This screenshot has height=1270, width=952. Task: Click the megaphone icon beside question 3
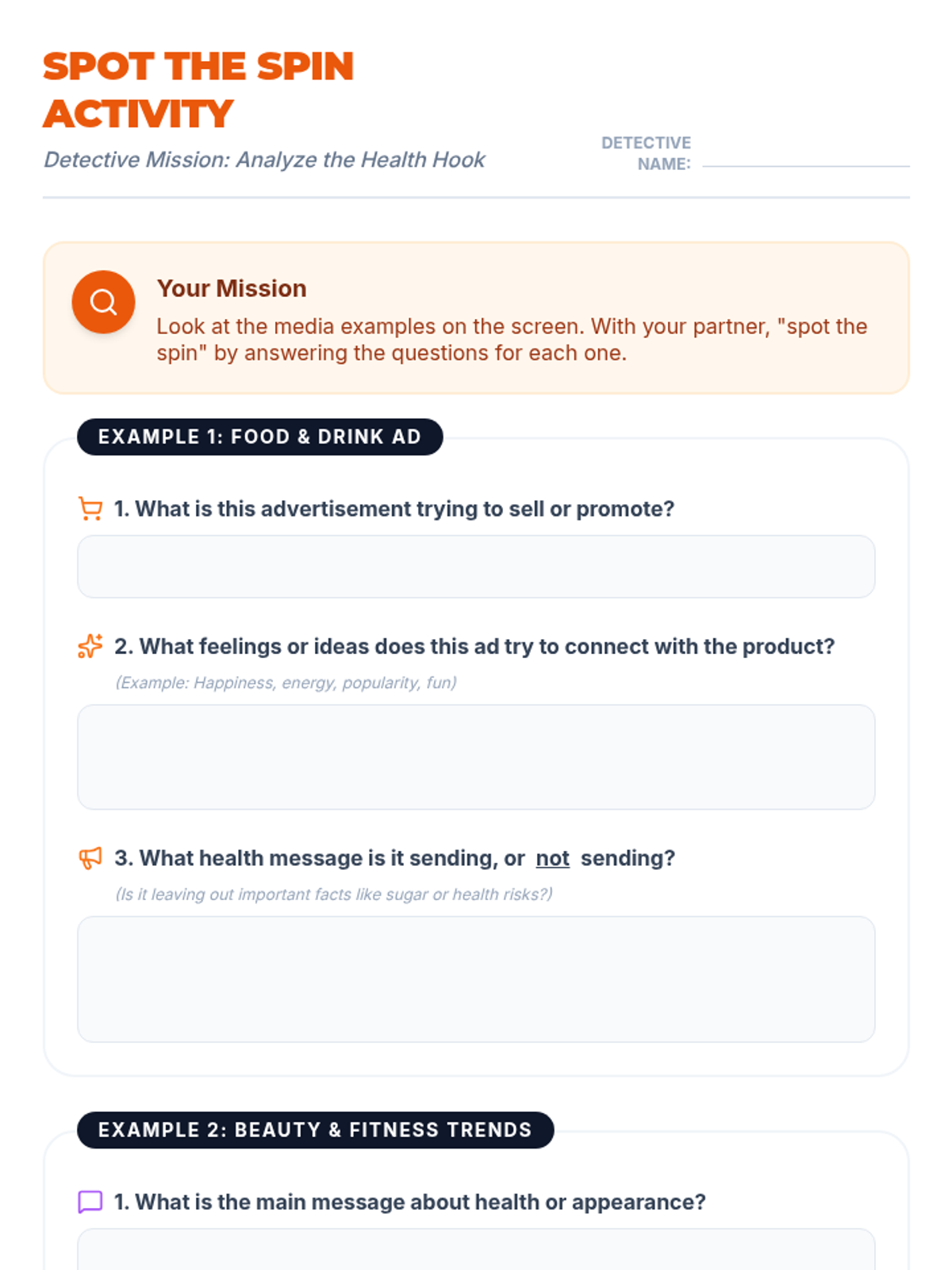(90, 858)
